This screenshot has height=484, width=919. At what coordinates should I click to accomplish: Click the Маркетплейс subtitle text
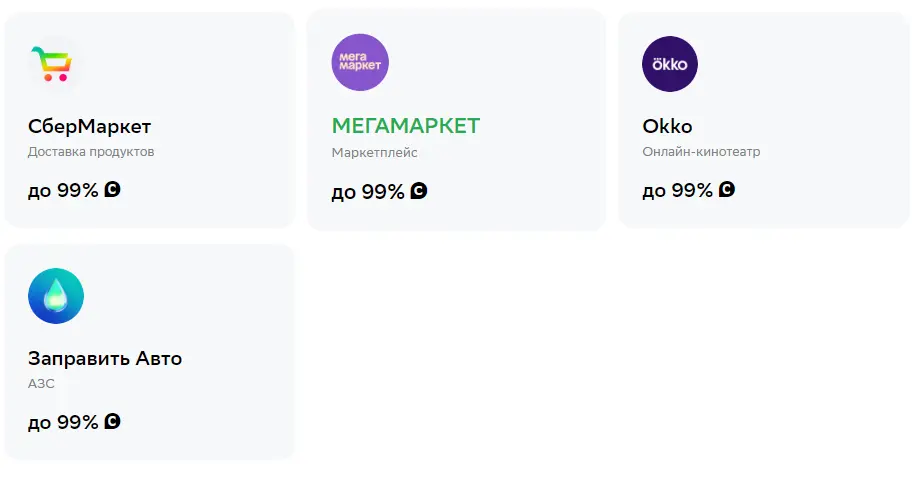coord(375,152)
